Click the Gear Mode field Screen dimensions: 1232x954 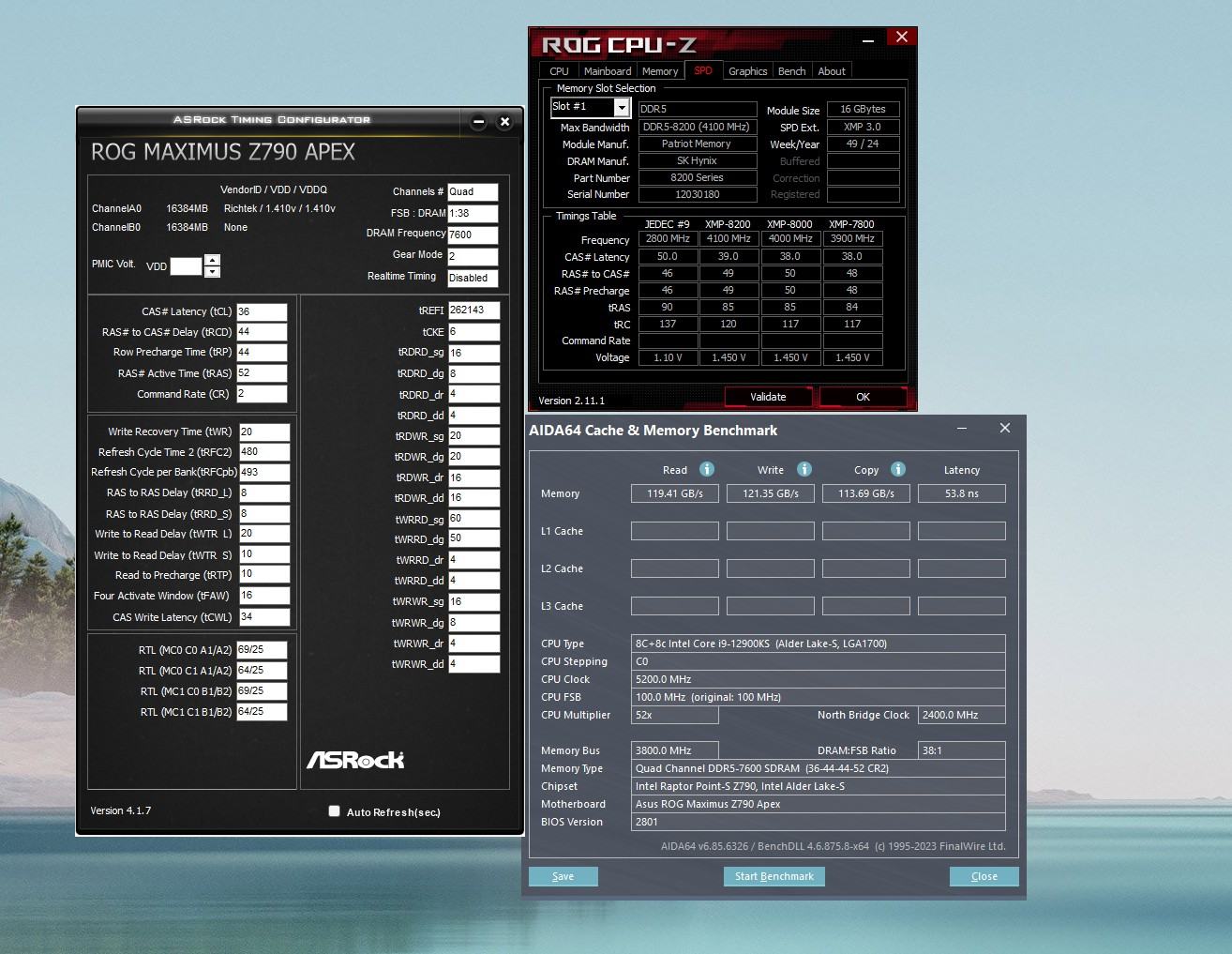pos(473,256)
